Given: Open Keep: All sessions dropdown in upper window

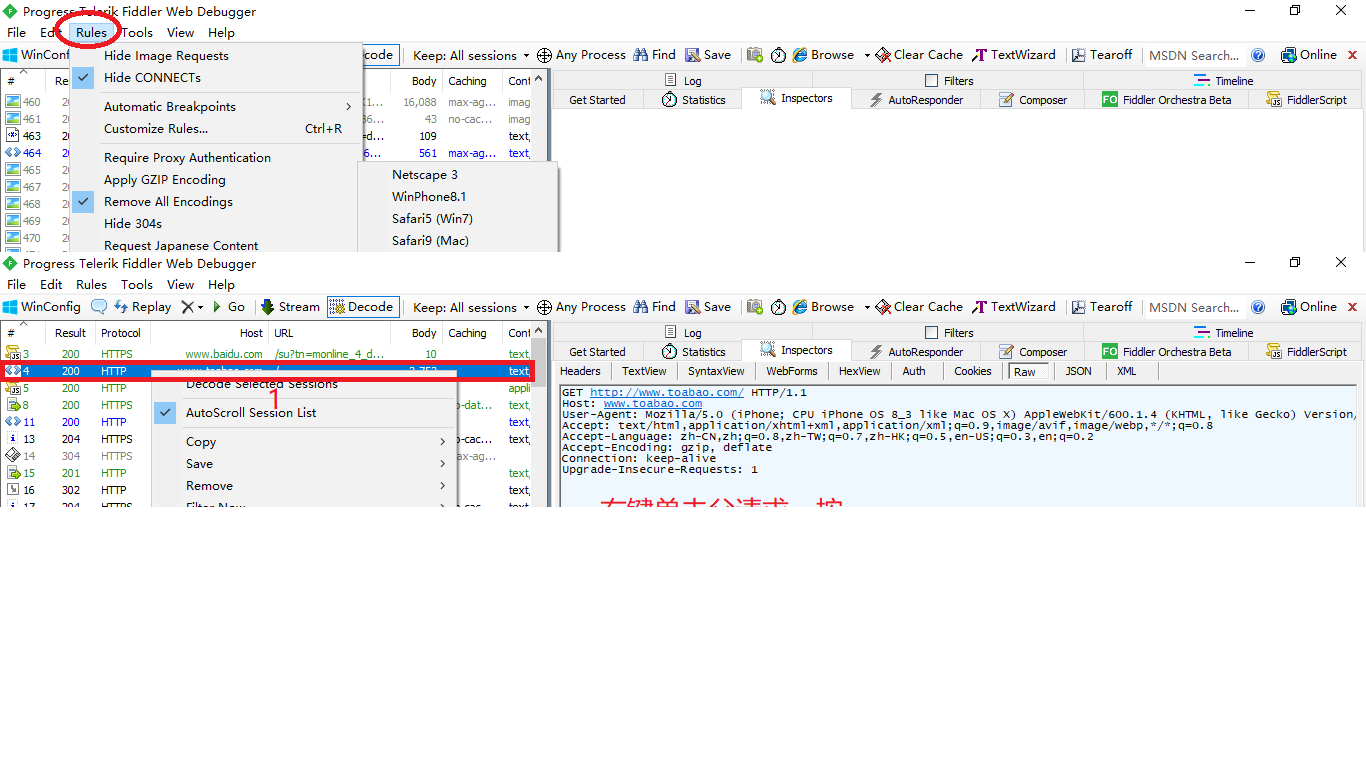Looking at the screenshot, I should point(472,56).
